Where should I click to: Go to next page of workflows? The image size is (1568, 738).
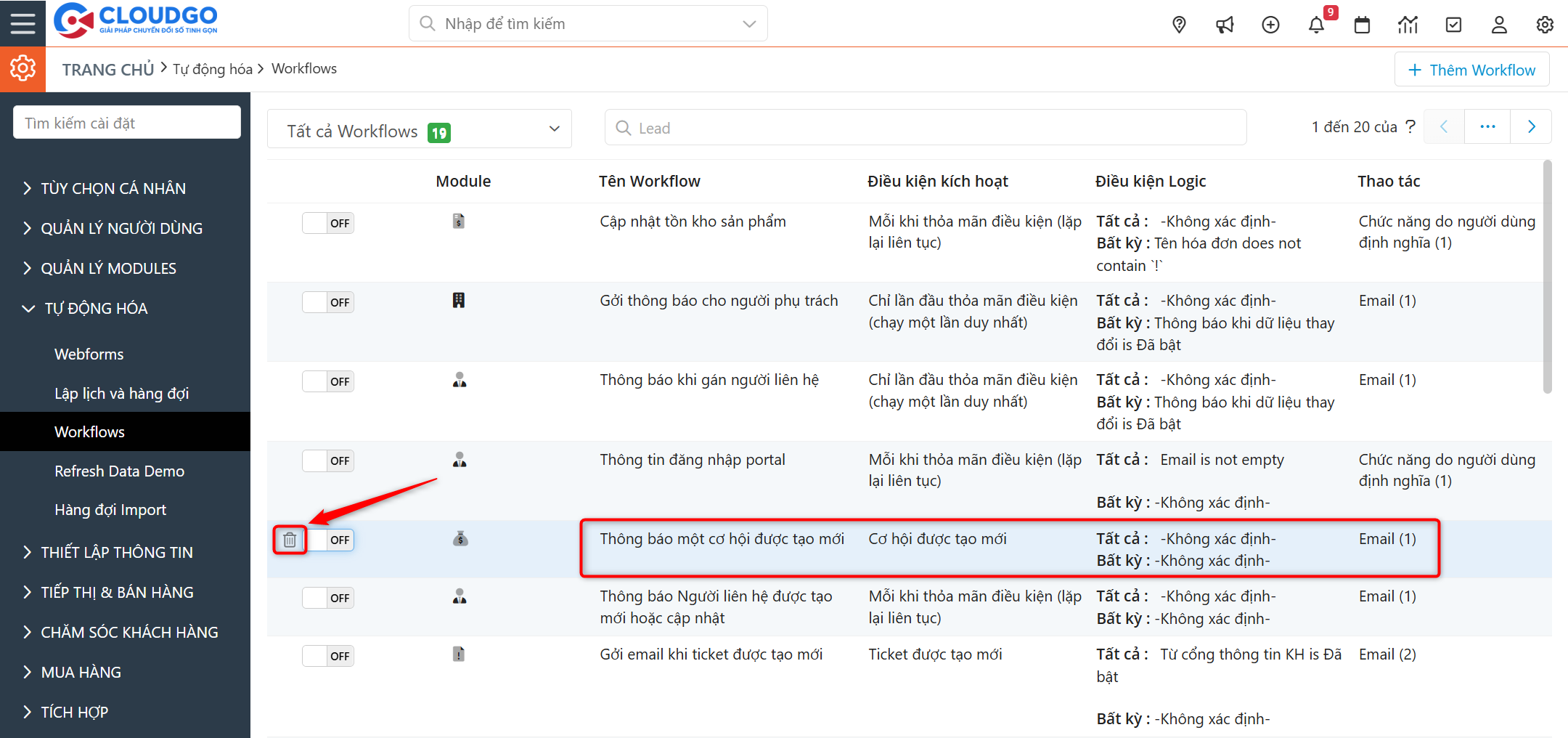pos(1531,127)
